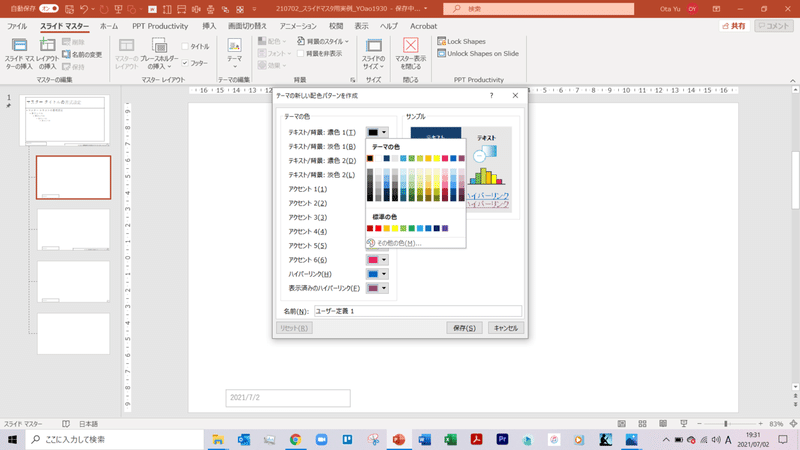
Task: Open the アクセント 6 color dropdown
Action: 377,260
